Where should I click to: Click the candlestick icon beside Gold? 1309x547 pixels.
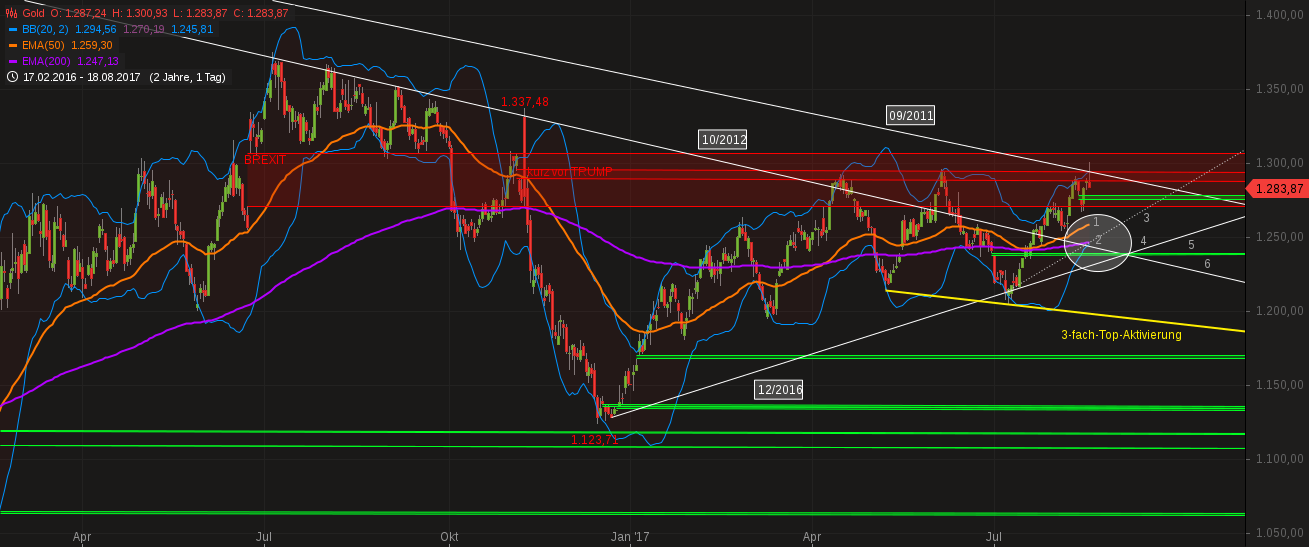pos(11,13)
